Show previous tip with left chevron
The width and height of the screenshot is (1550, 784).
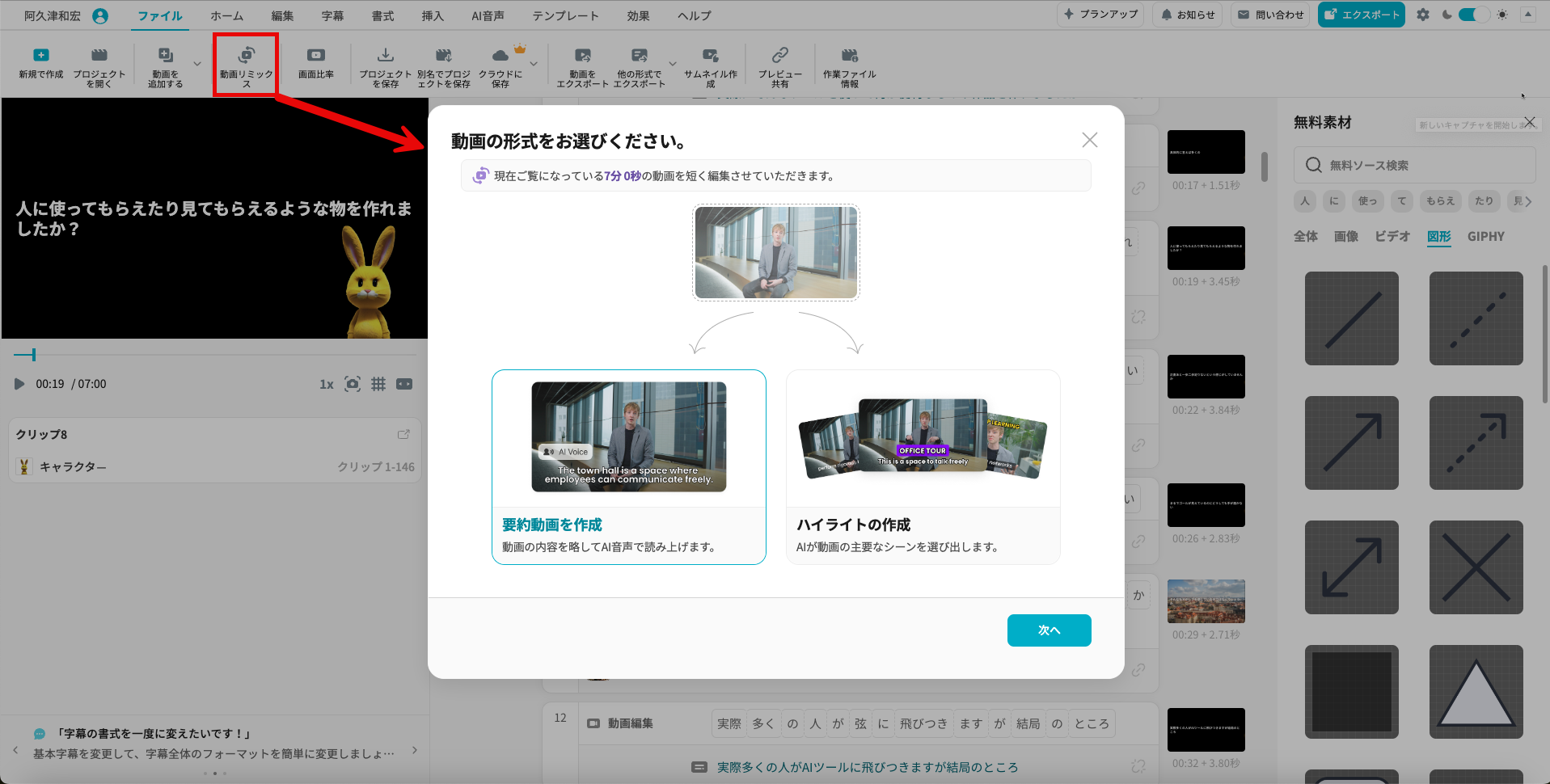tap(15, 750)
